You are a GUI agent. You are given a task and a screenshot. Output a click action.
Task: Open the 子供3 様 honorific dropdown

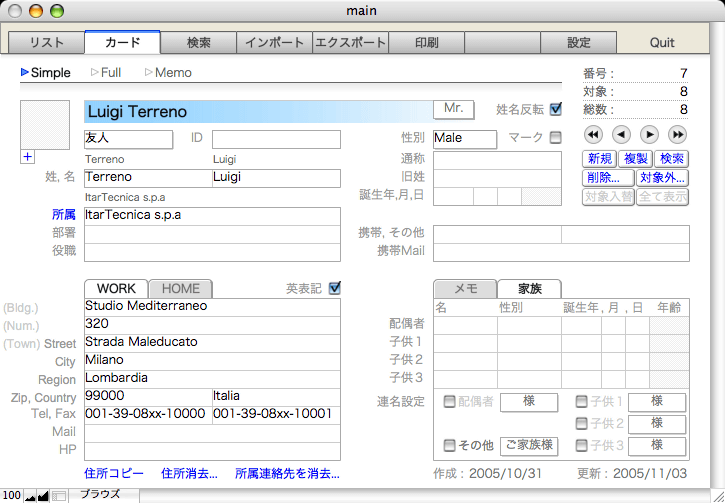click(x=657, y=446)
